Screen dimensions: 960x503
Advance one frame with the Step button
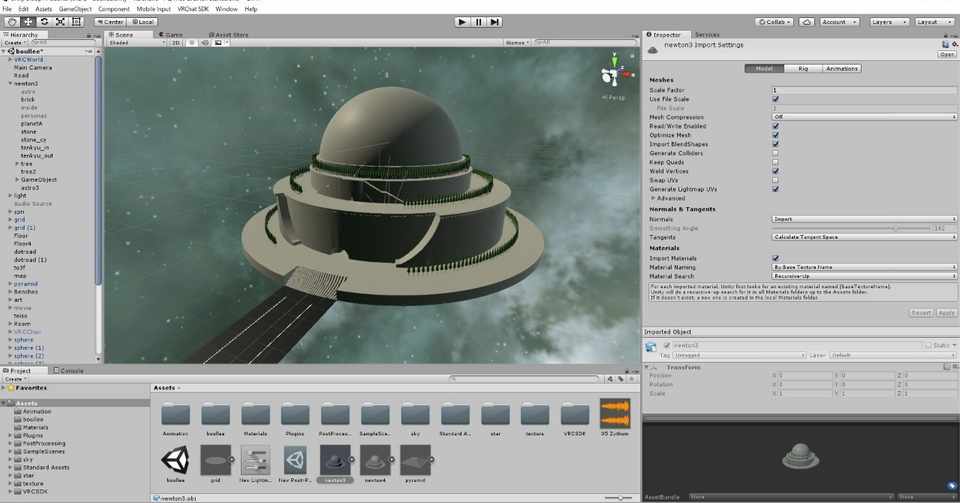(495, 21)
